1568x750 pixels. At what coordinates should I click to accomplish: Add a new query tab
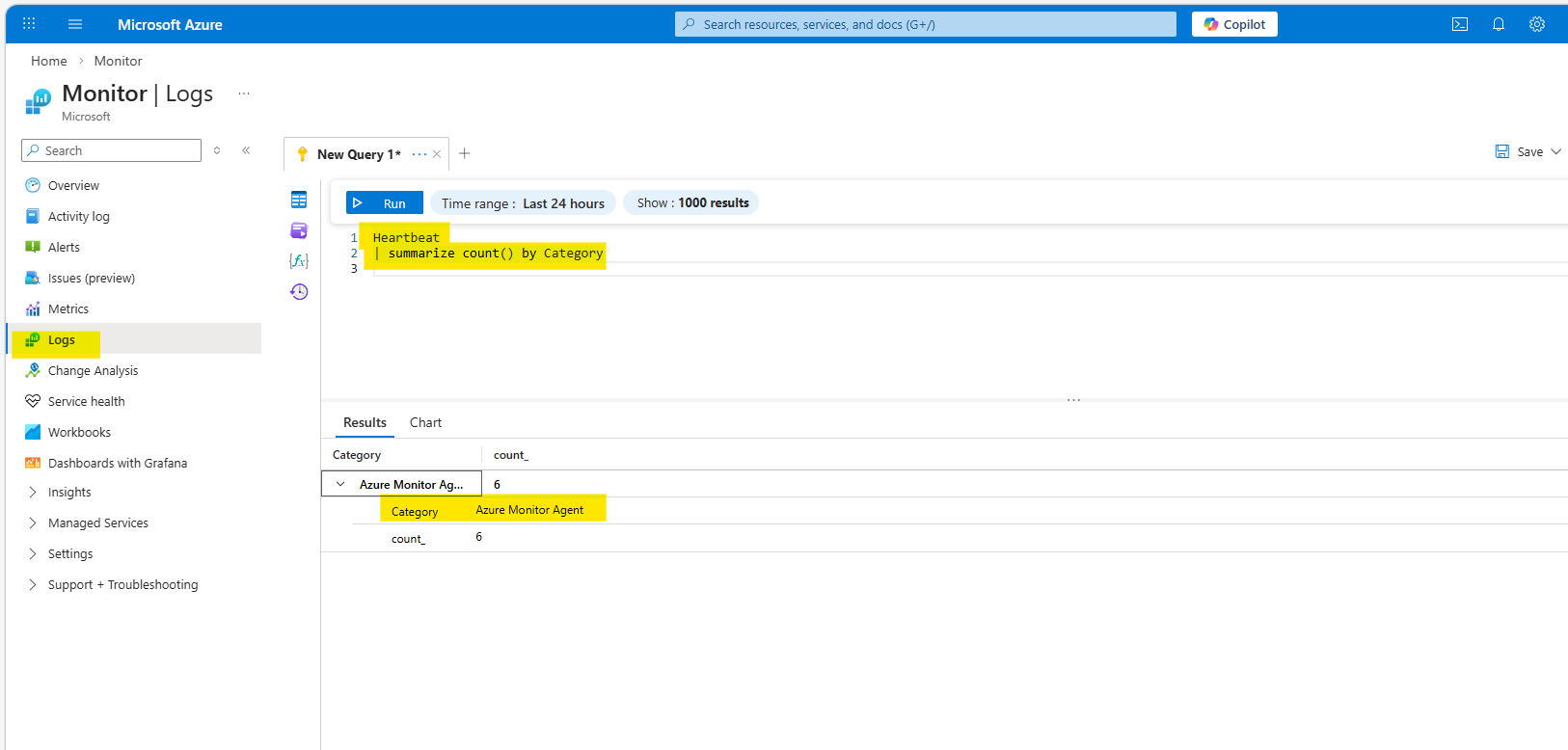(465, 153)
